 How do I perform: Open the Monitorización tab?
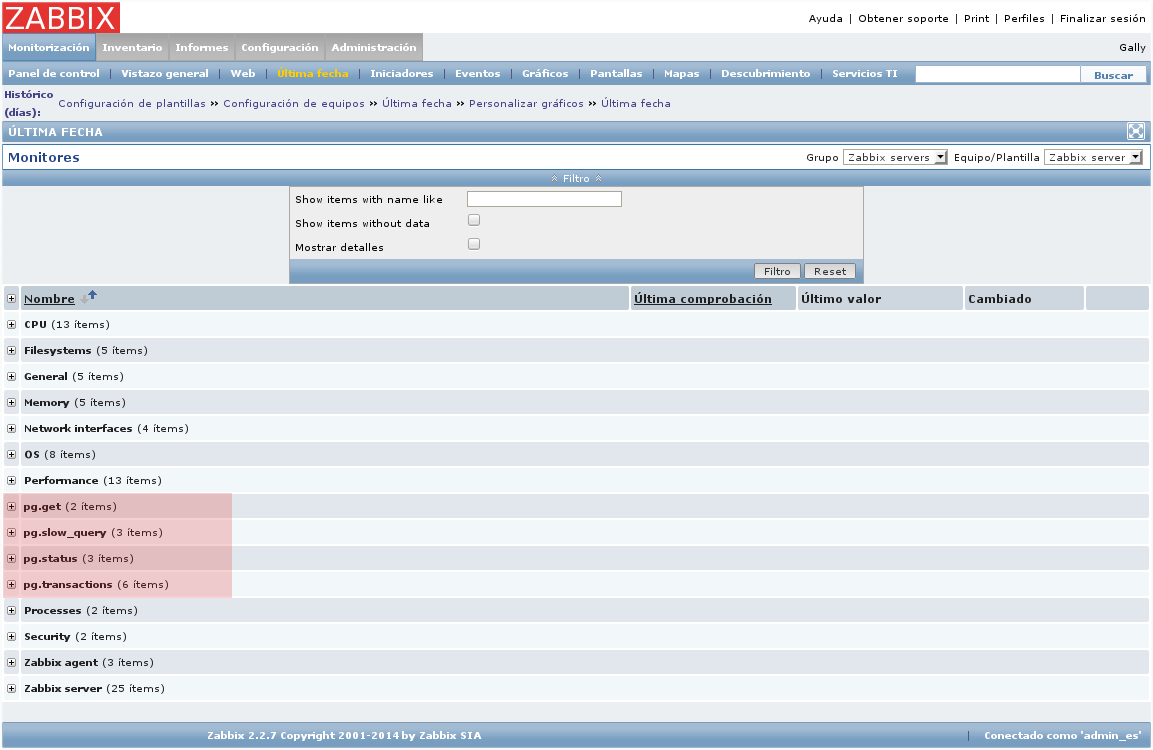click(49, 47)
